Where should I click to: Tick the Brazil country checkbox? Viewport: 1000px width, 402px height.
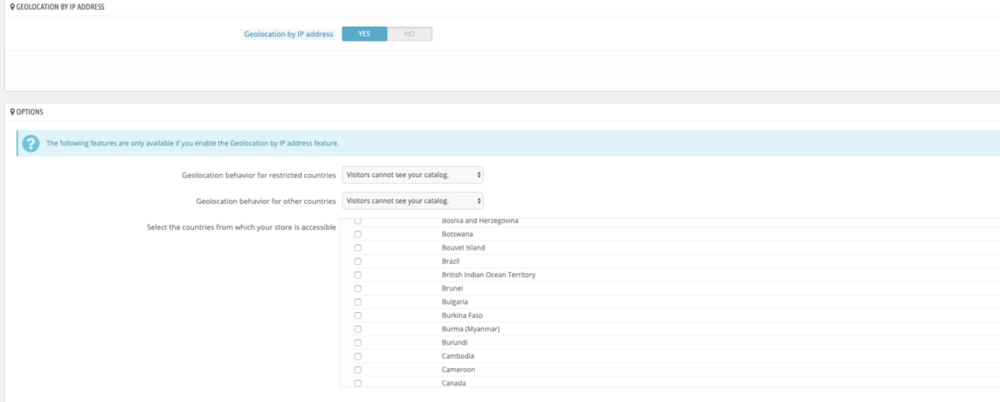[358, 261]
